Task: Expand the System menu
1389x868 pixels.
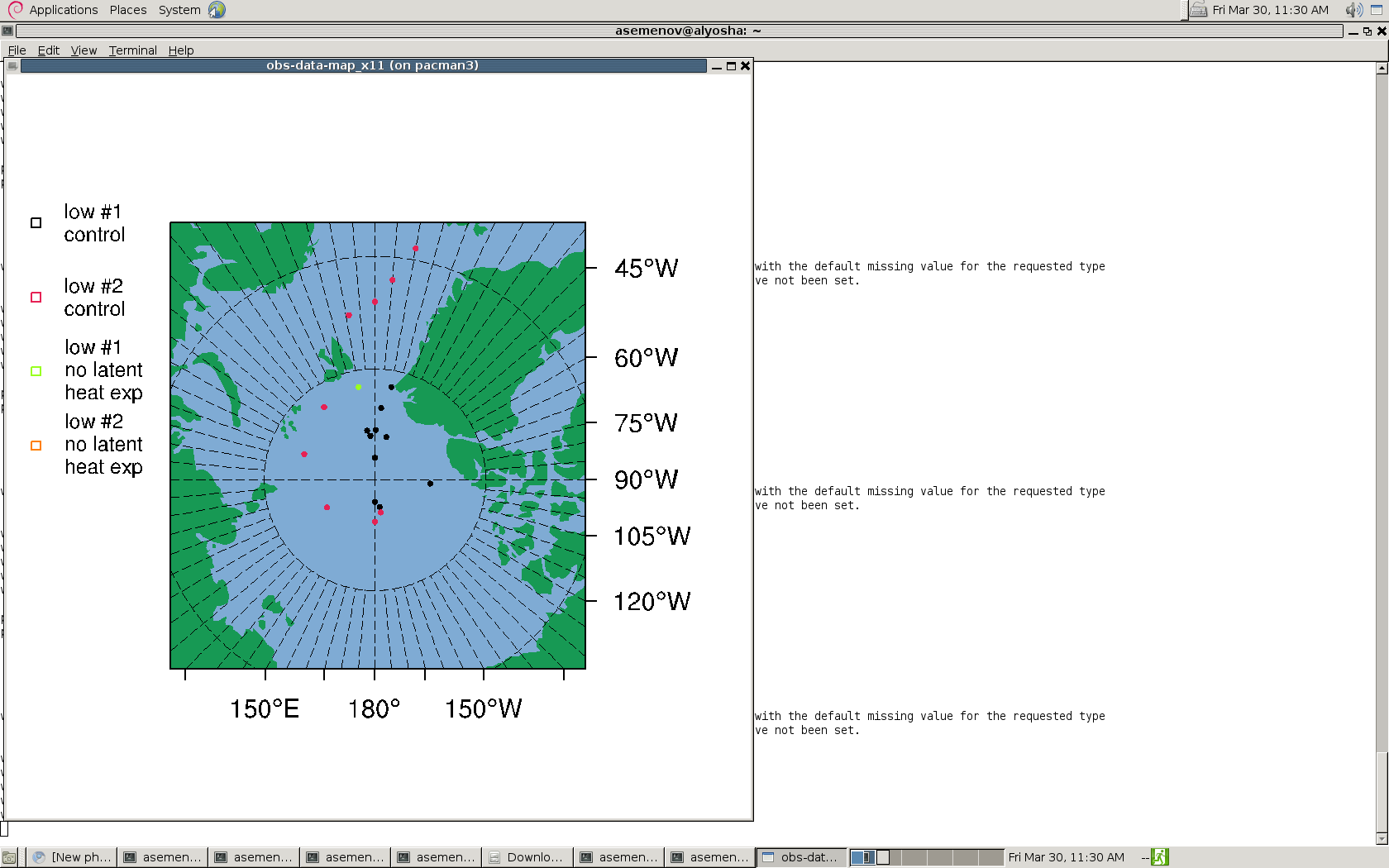Action: pyautogui.click(x=179, y=10)
